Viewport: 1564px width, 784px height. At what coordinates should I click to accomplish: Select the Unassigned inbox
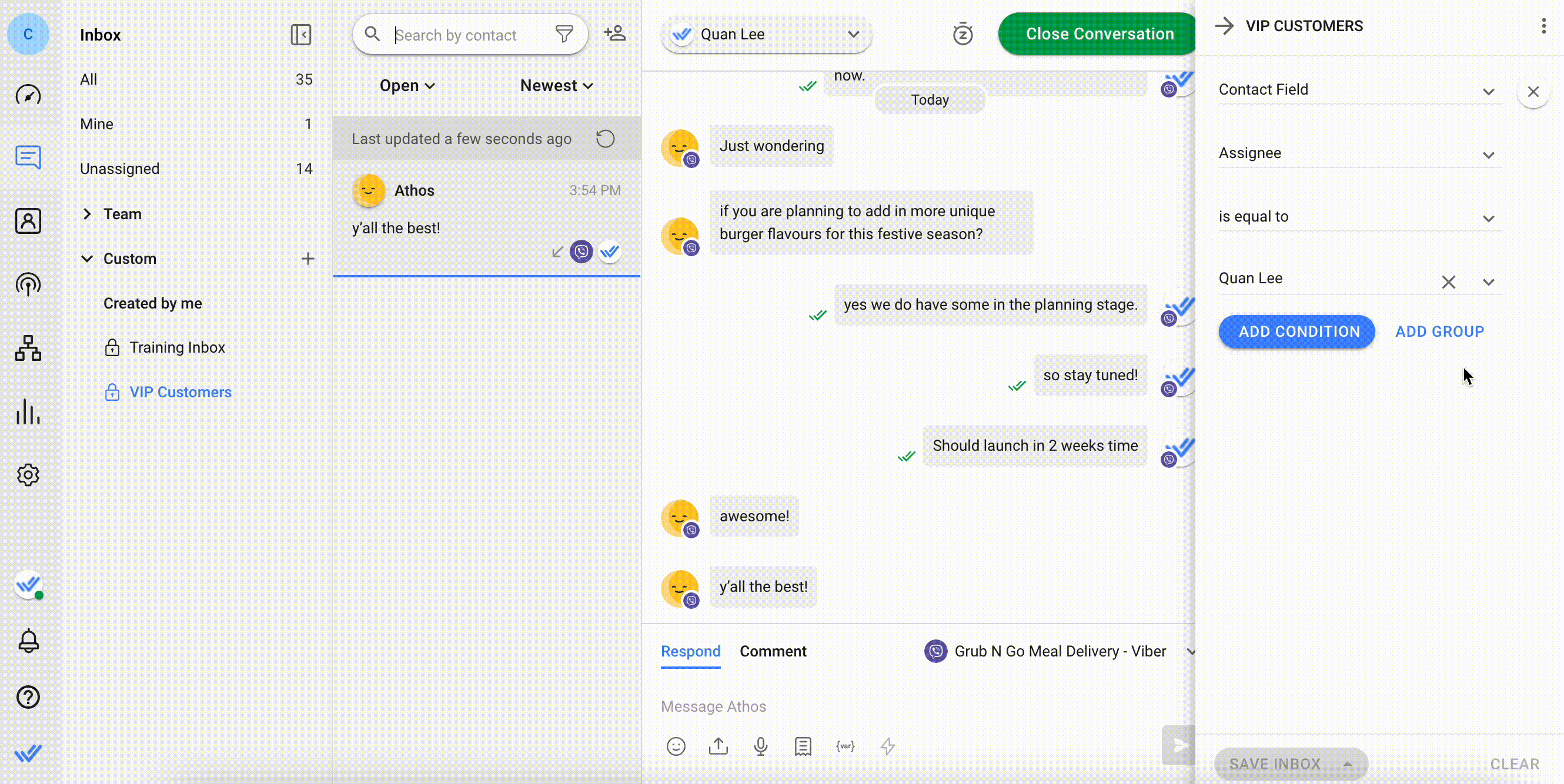pos(196,169)
